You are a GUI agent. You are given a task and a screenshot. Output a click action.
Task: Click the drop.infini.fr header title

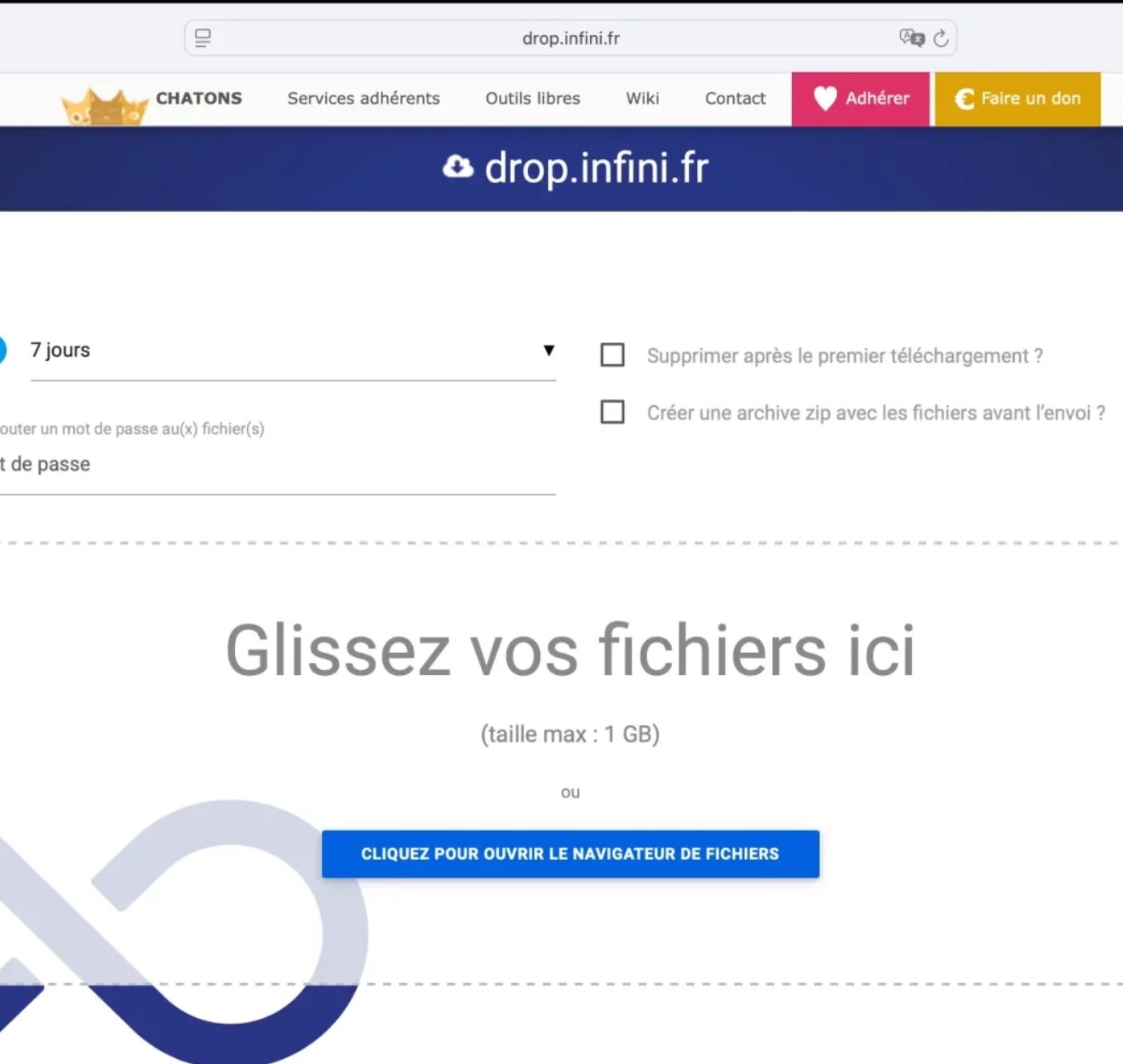pyautogui.click(x=597, y=168)
